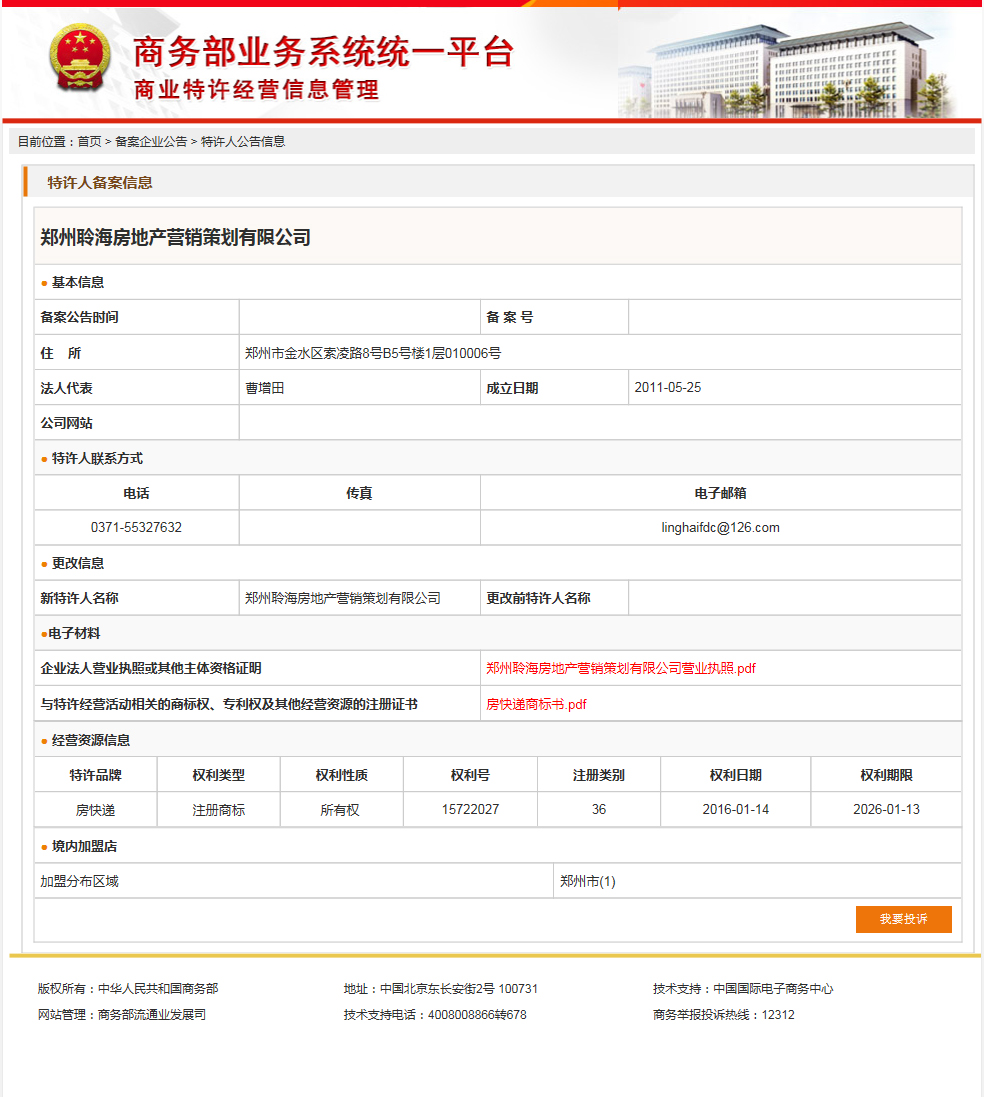Image resolution: width=984 pixels, height=1097 pixels.
Task: Click the 经营资源信息 section header
Action: click(x=91, y=741)
